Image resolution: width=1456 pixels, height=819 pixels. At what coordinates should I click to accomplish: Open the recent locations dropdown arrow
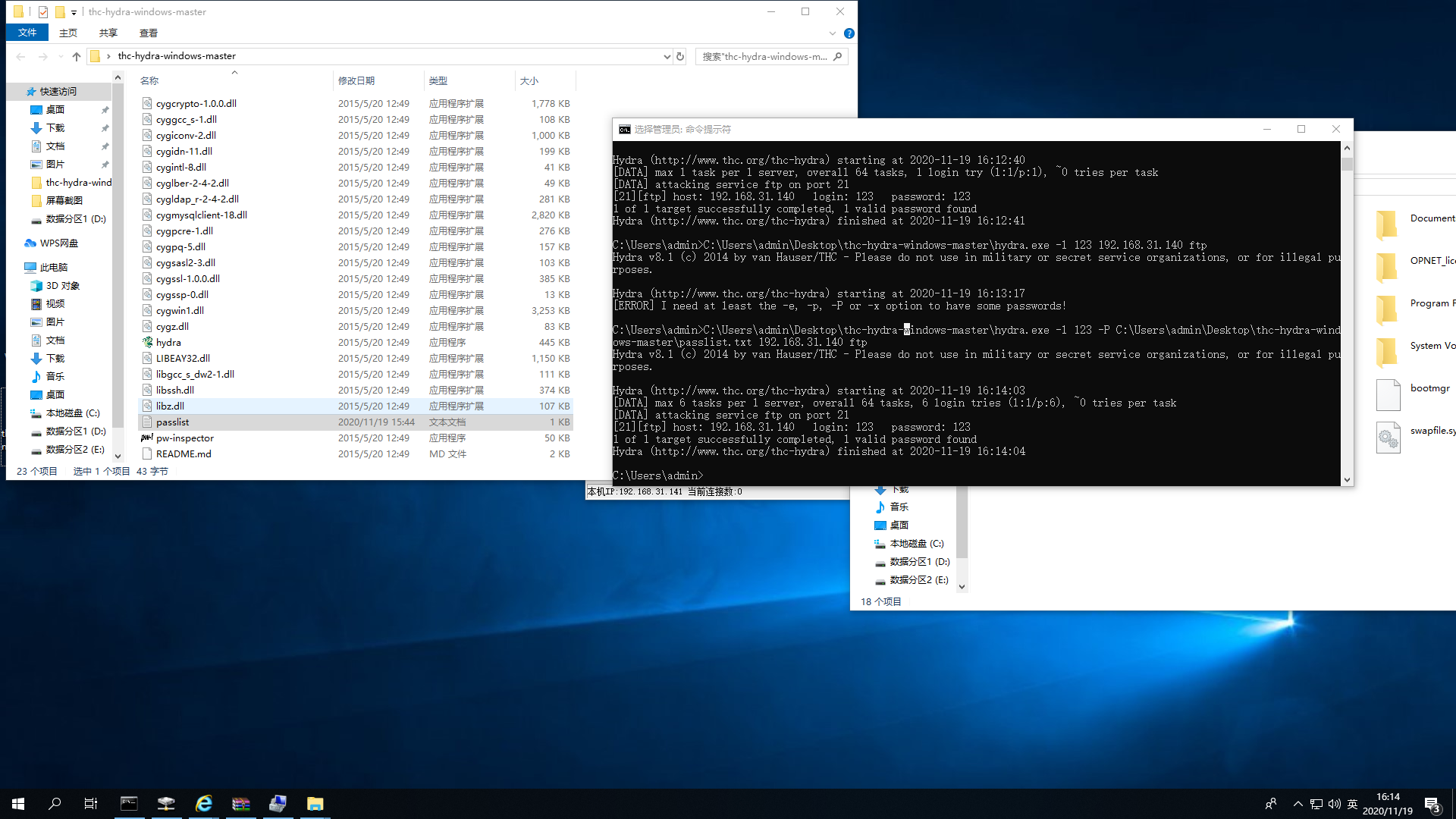[x=61, y=56]
